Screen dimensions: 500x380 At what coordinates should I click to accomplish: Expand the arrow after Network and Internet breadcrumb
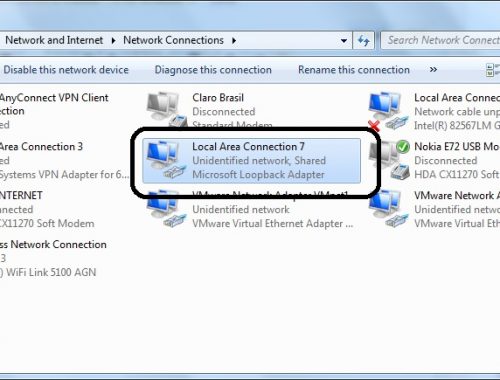113,41
